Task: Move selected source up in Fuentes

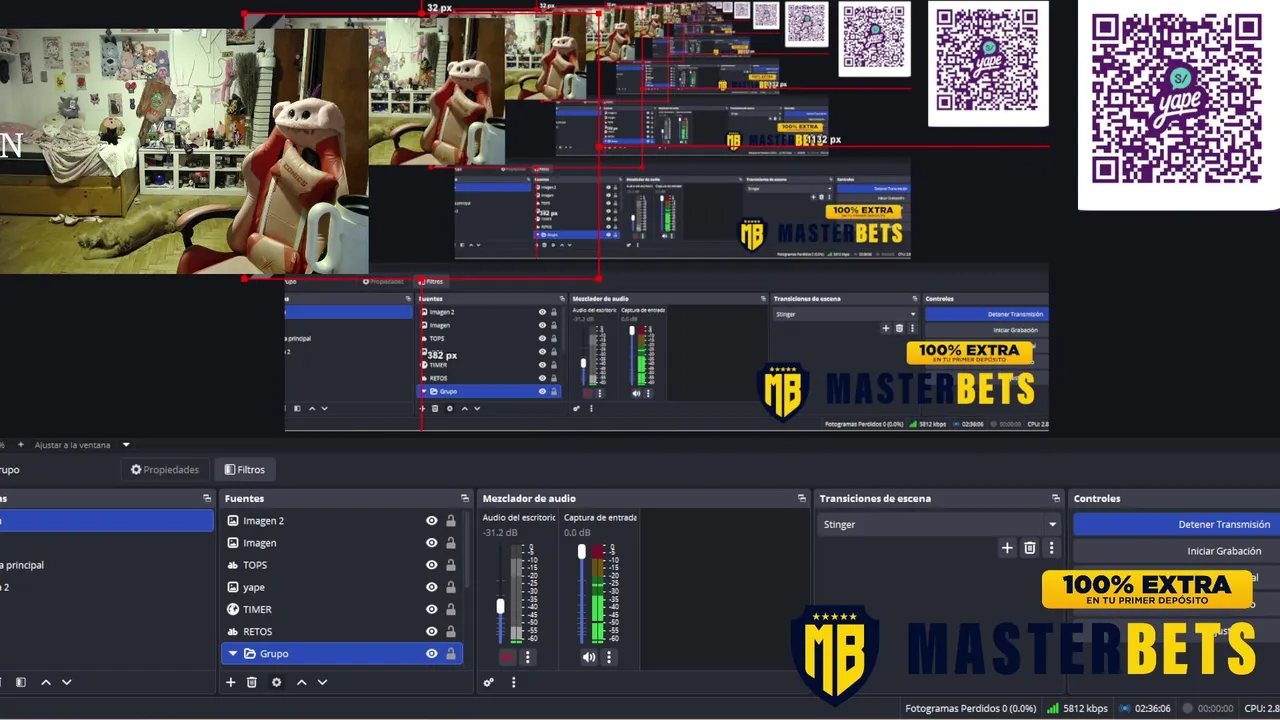Action: [x=301, y=682]
